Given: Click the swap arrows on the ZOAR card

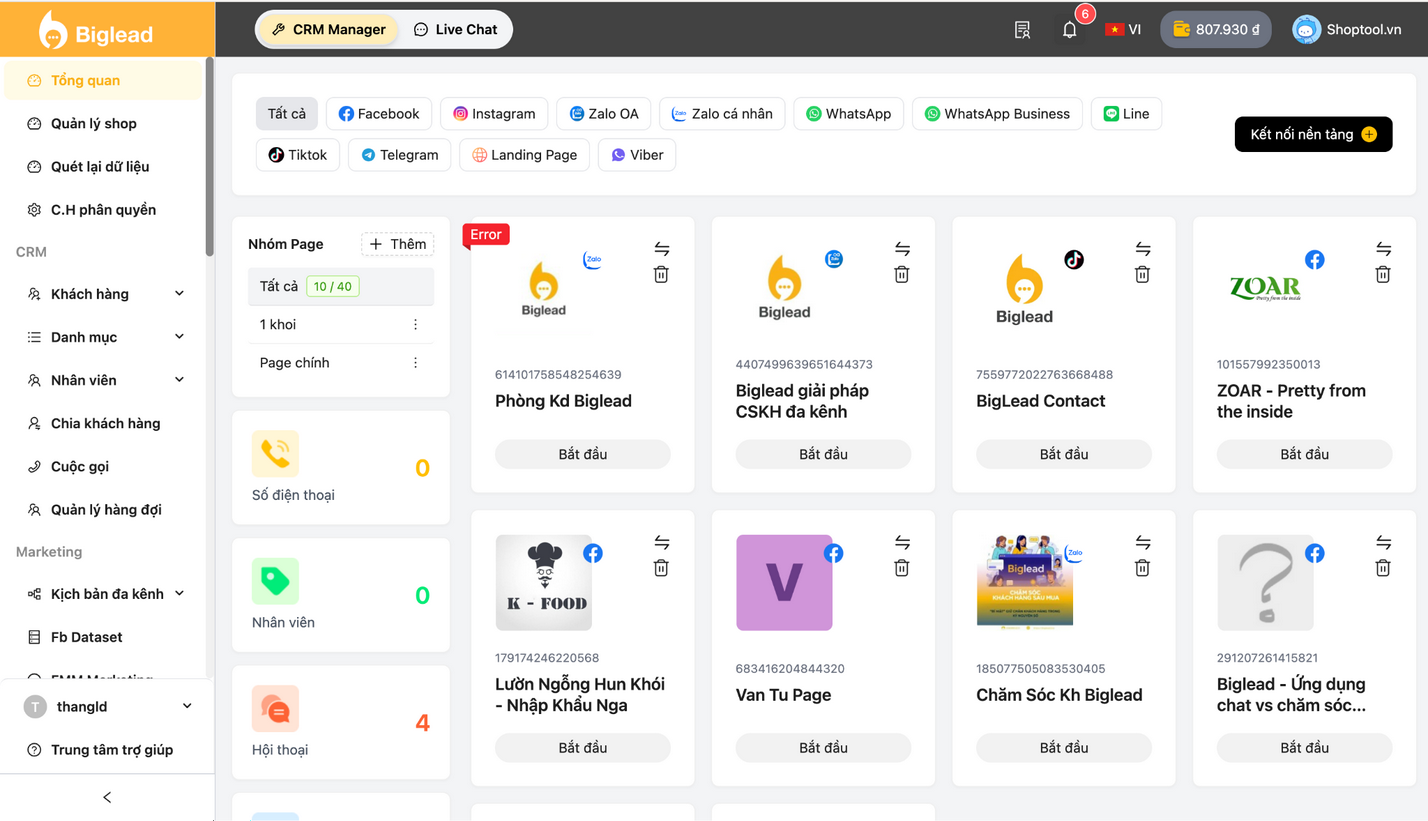Looking at the screenshot, I should point(1383,249).
